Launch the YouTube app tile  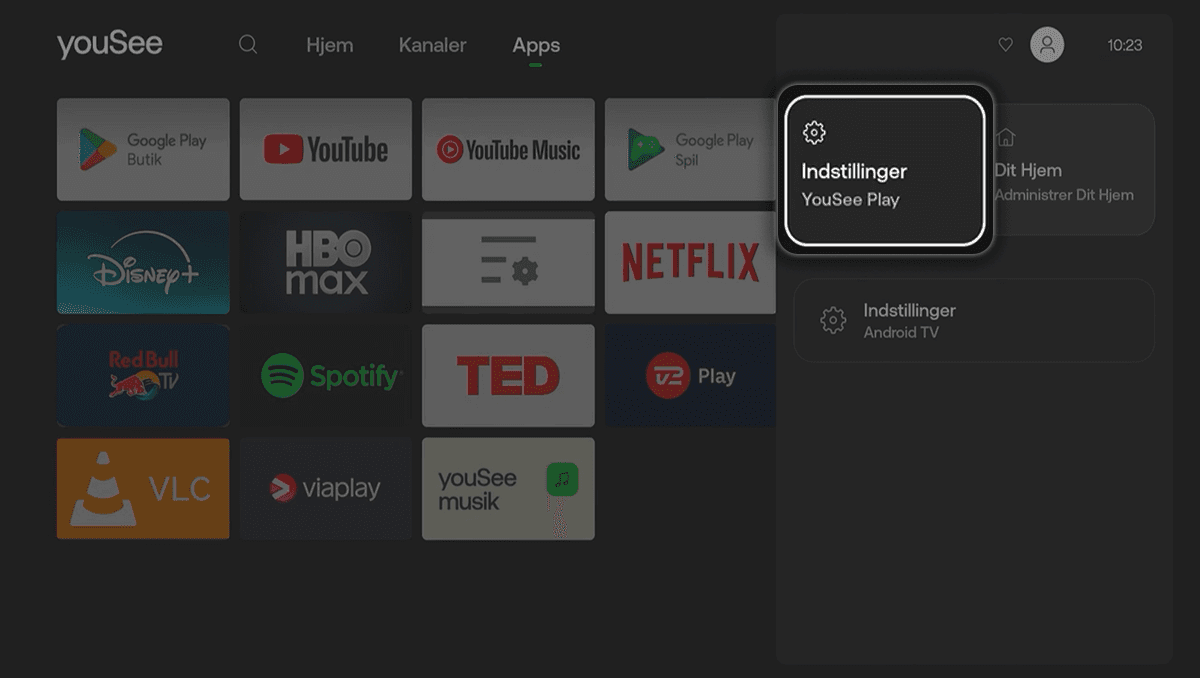click(x=326, y=149)
